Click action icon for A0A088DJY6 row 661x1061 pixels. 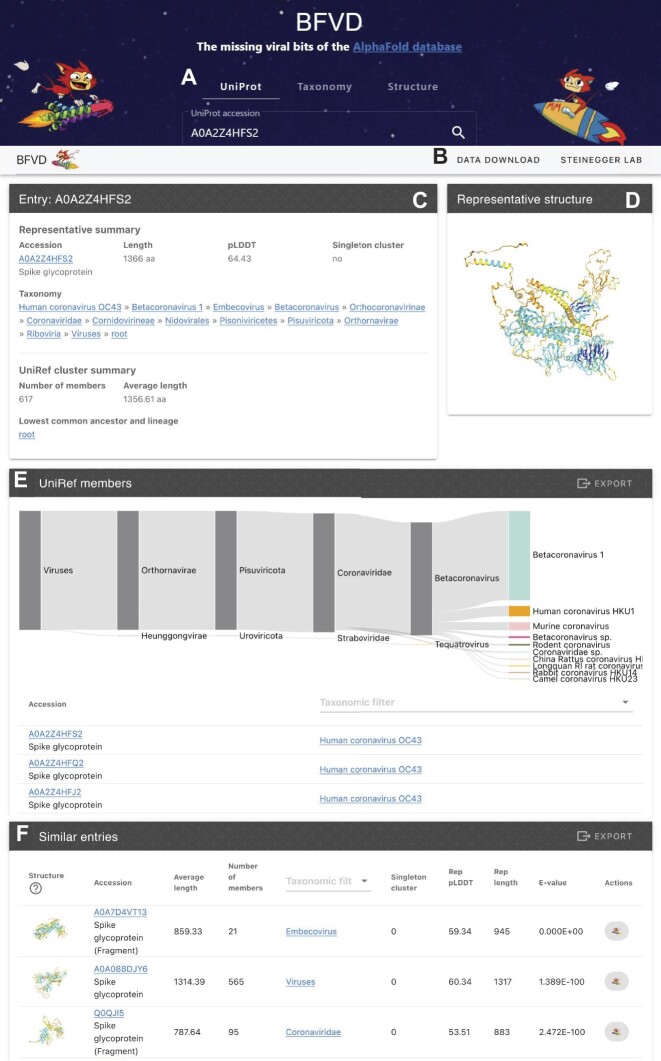coord(616,981)
